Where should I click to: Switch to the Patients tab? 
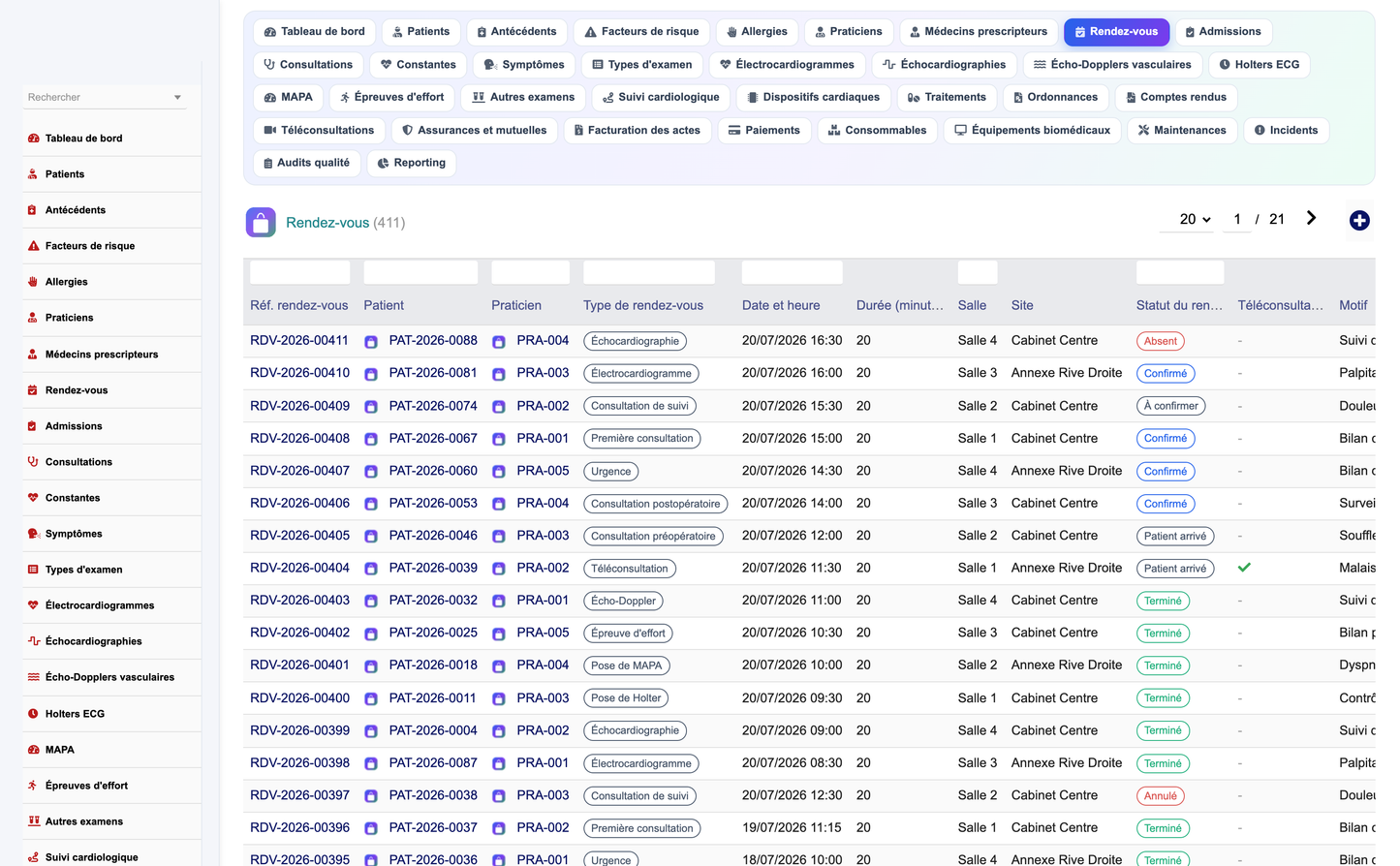click(x=420, y=32)
